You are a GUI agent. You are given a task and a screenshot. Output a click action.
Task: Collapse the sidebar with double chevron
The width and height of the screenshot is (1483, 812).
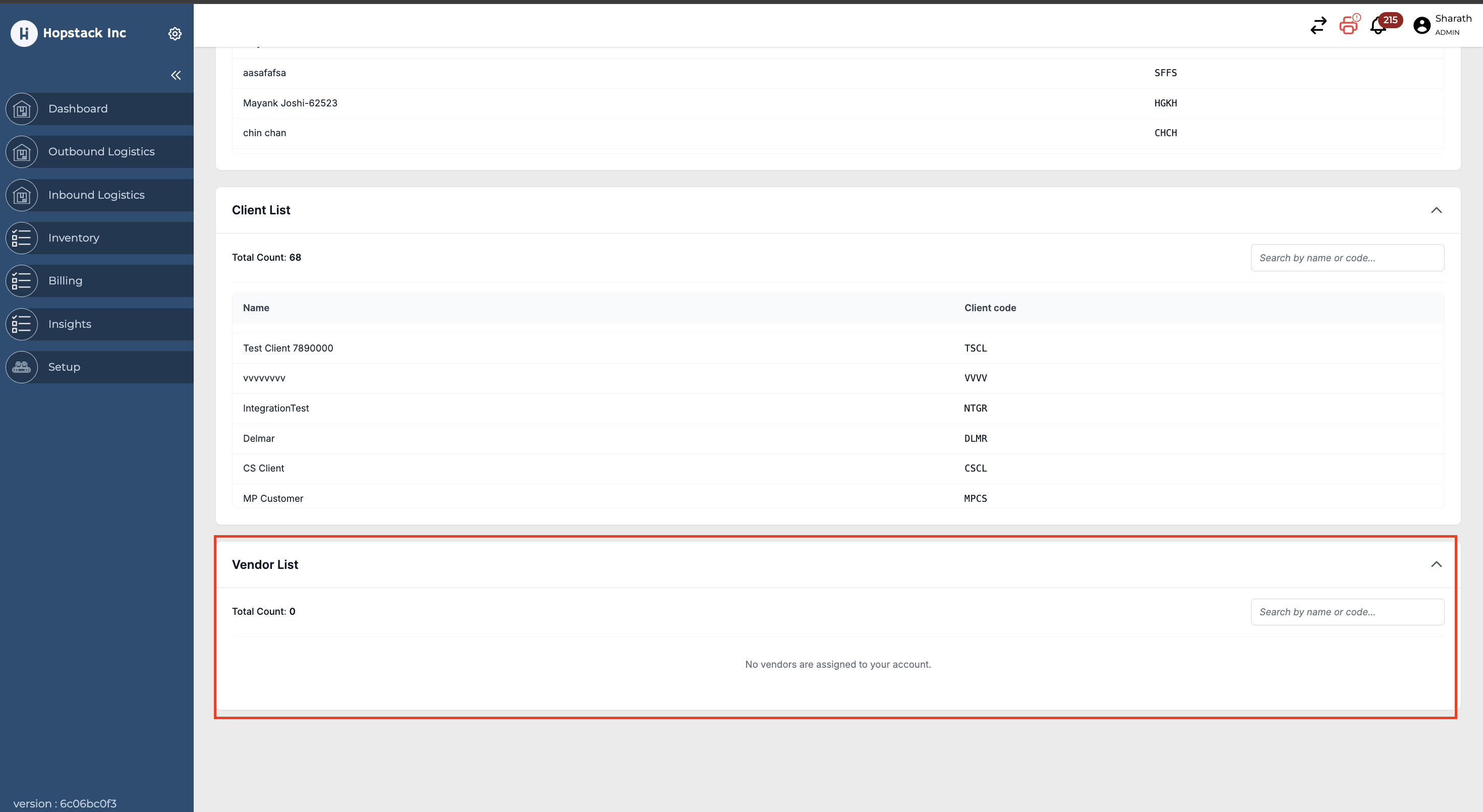[x=176, y=75]
